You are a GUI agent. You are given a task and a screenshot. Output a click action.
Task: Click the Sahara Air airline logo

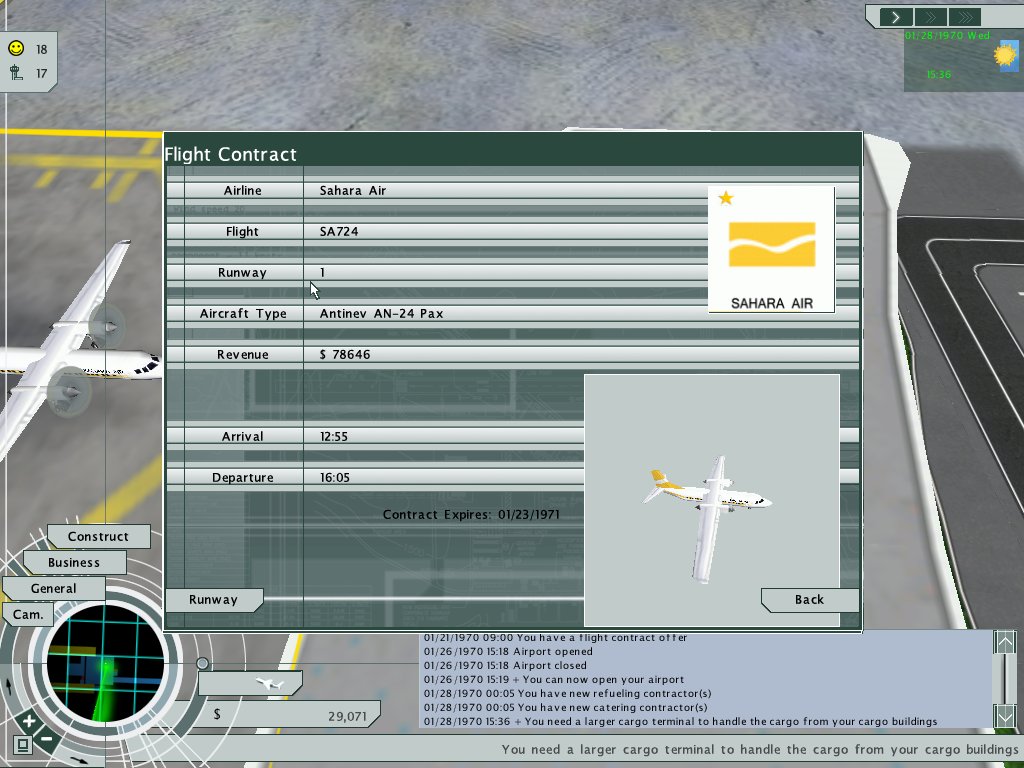coord(771,249)
